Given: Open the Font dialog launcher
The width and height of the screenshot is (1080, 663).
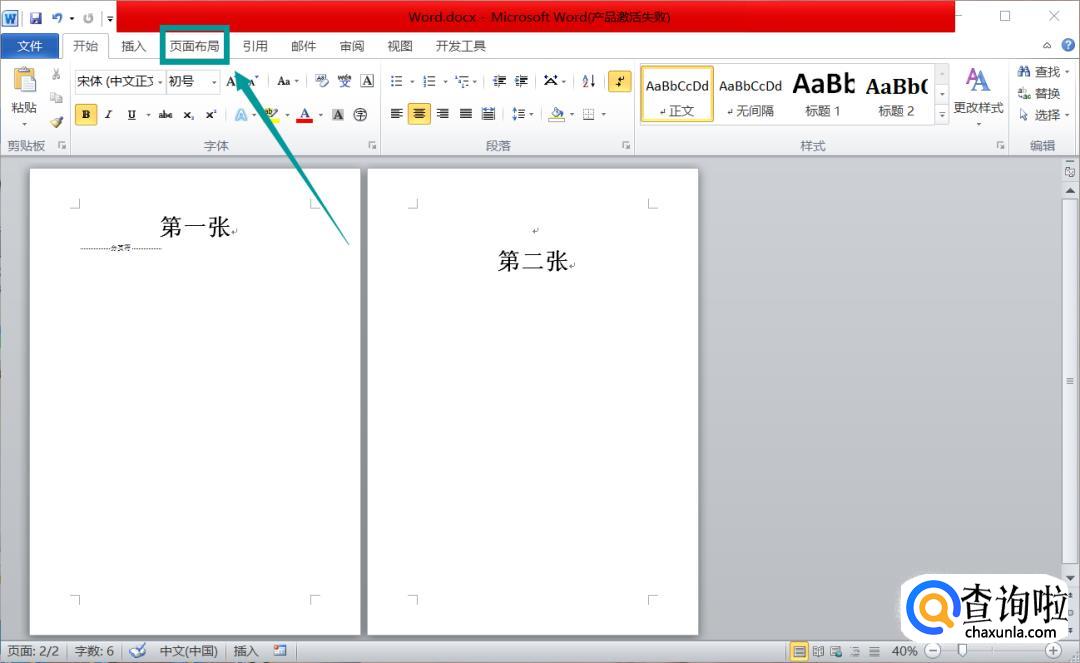Looking at the screenshot, I should [372, 145].
